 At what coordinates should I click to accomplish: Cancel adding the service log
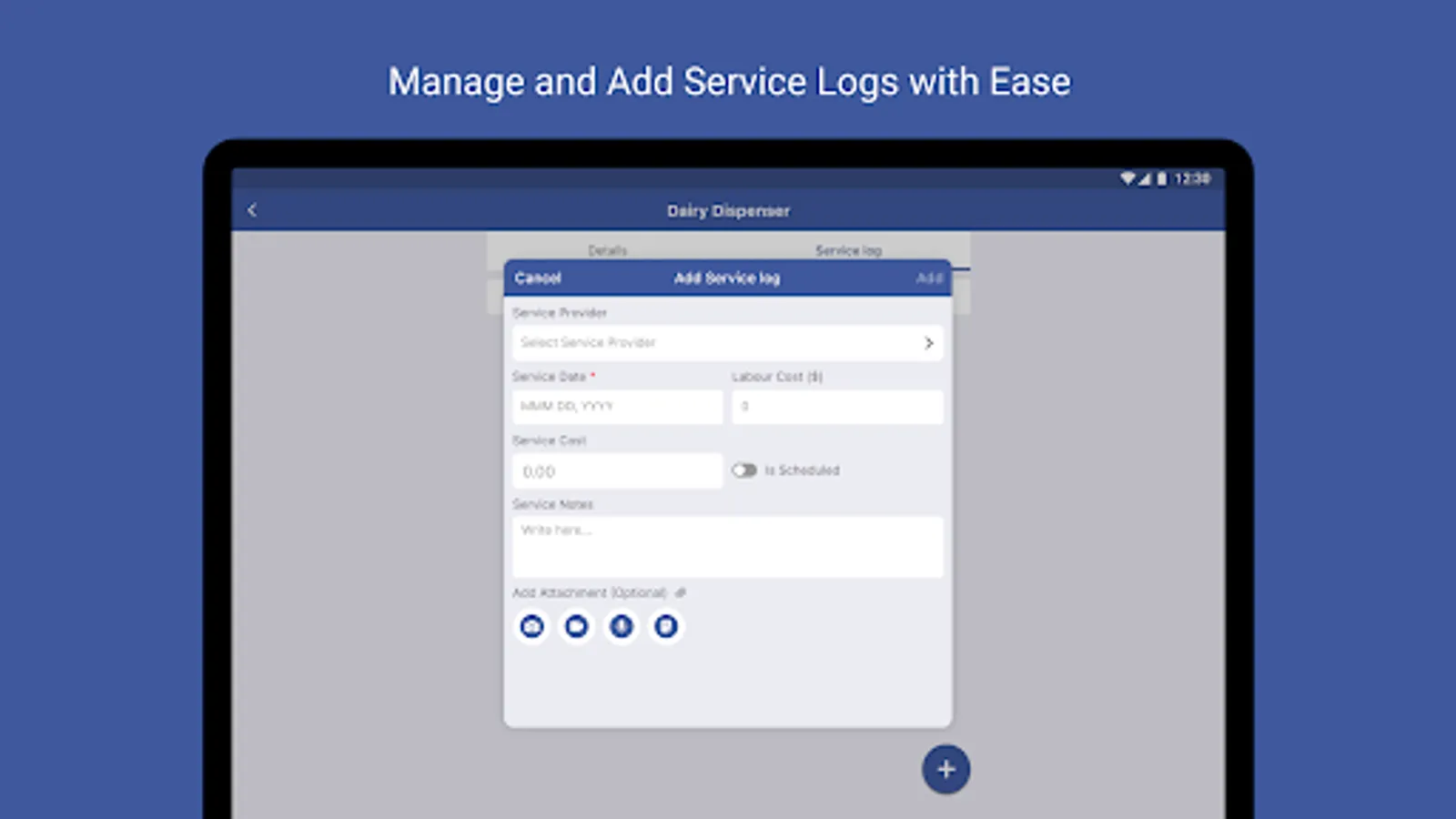coord(537,278)
